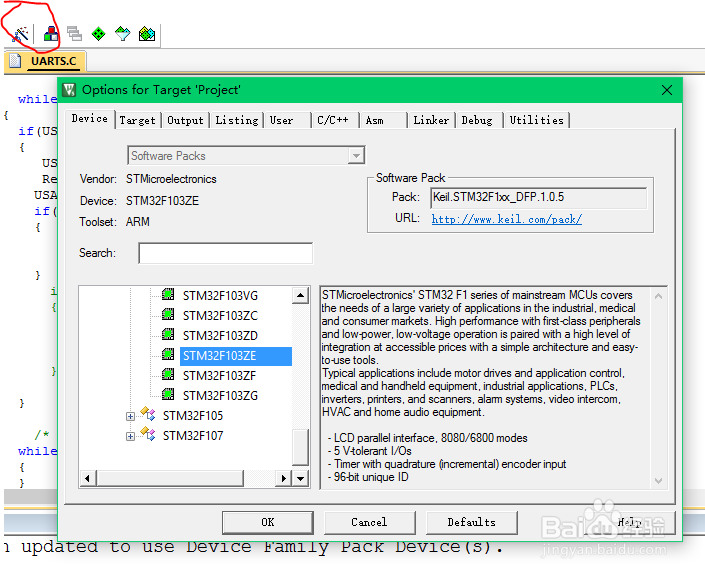The width and height of the screenshot is (705, 574).
Task: Click the Help button
Action: tap(629, 522)
